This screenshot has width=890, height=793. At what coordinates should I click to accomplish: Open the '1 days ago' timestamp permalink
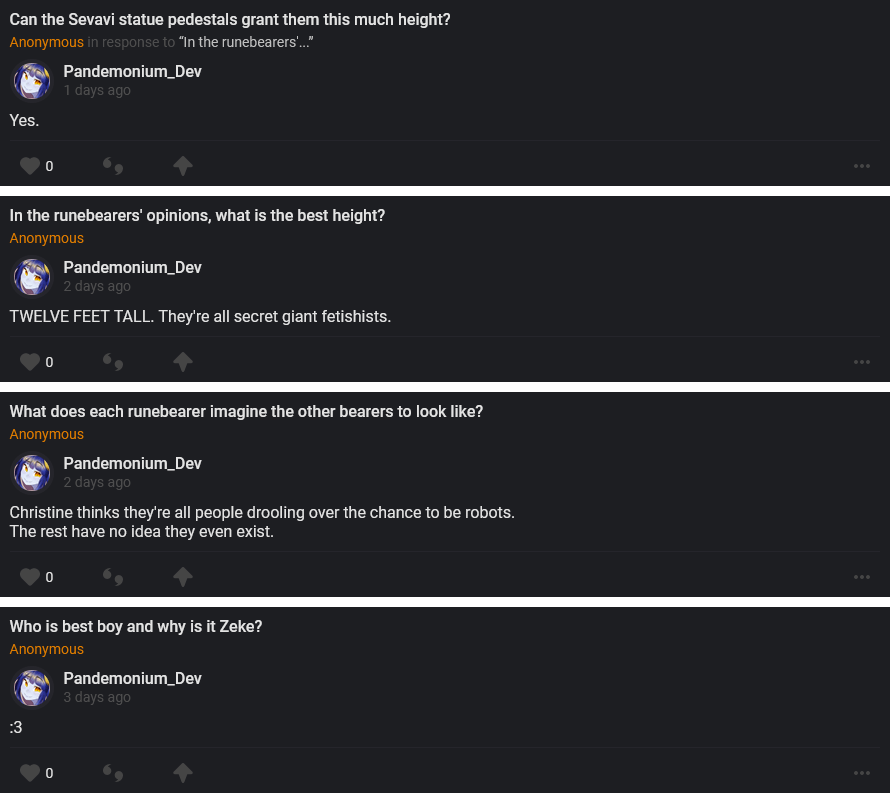pos(97,90)
